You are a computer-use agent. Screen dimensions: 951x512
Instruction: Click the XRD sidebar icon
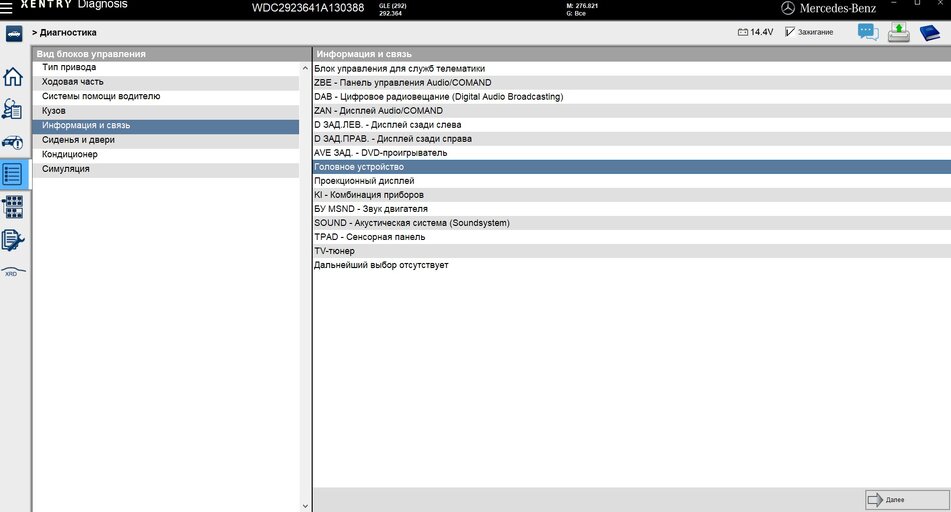[x=13, y=271]
